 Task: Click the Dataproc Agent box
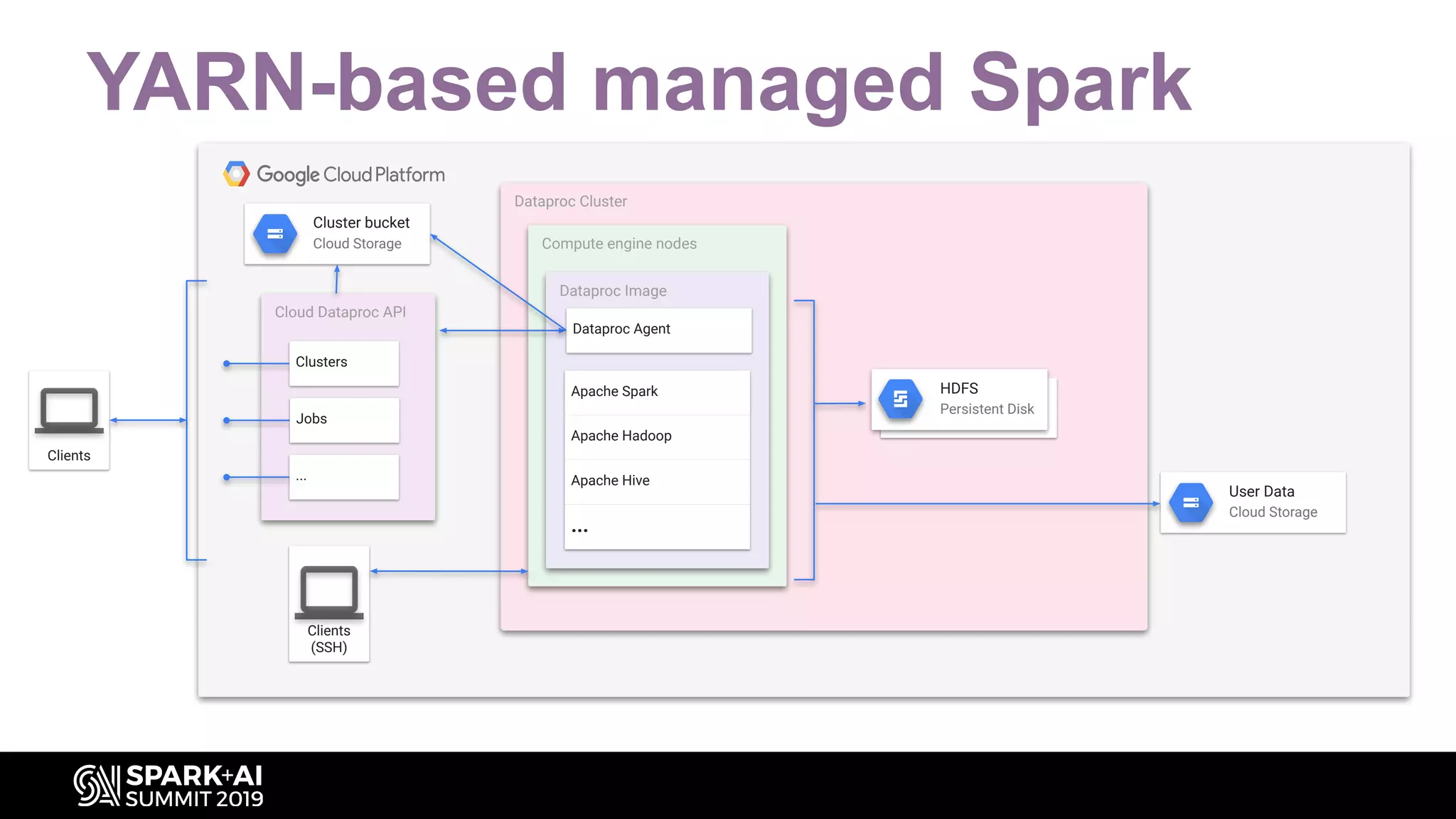pos(658,330)
